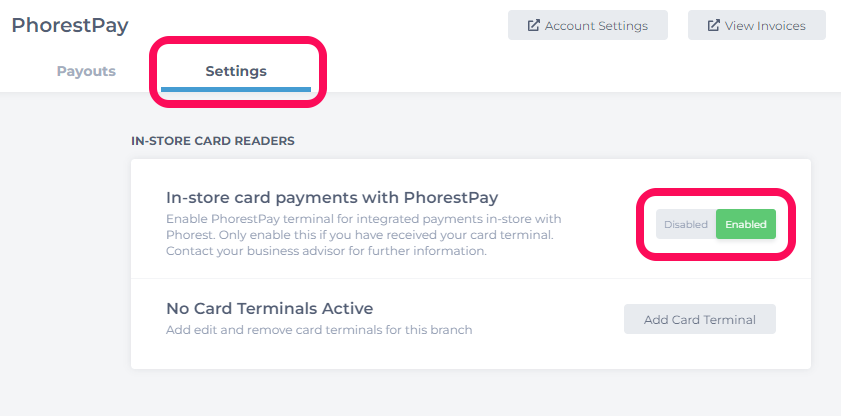Image resolution: width=841 pixels, height=416 pixels.
Task: Click the divider line between the card reader rows
Action: (x=471, y=278)
